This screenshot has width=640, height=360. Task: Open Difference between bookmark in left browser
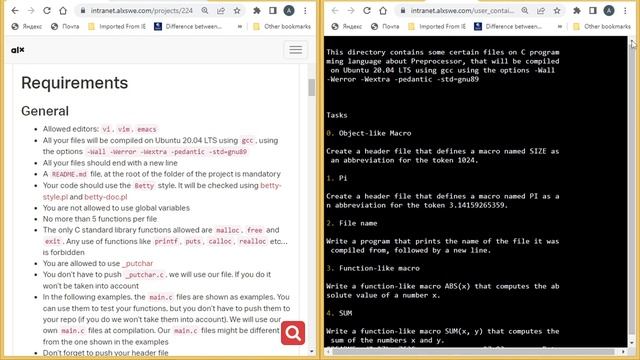(188, 27)
